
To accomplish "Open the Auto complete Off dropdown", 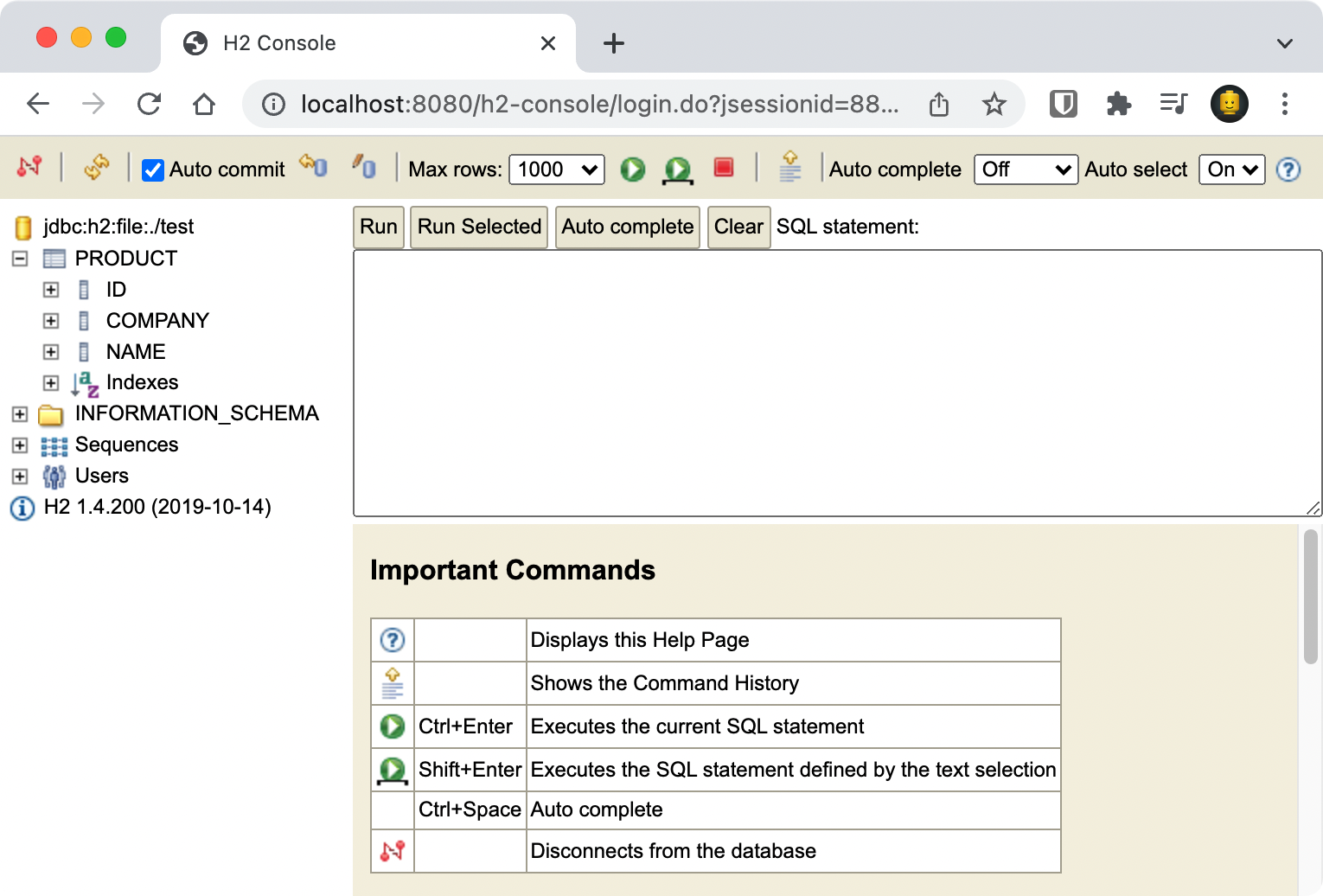I will coord(1025,170).
